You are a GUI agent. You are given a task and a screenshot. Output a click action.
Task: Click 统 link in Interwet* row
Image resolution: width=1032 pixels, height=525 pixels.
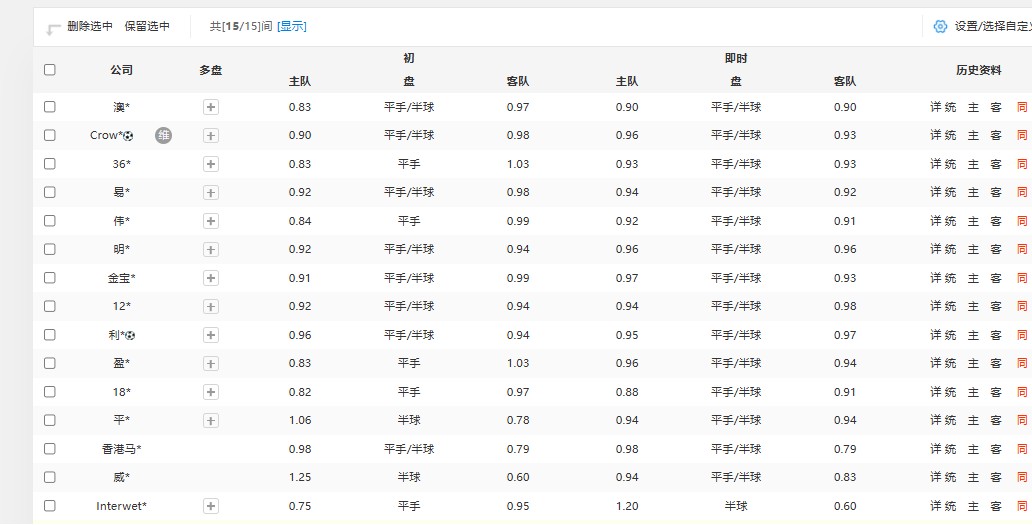click(x=950, y=506)
